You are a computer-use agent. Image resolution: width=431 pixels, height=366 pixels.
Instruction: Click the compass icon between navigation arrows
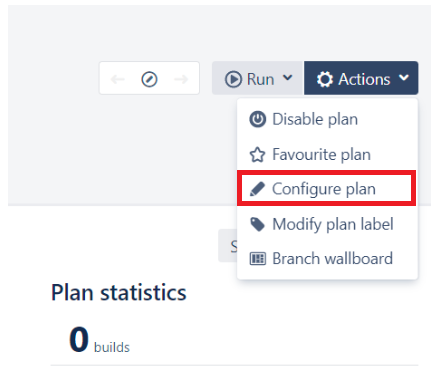click(149, 79)
